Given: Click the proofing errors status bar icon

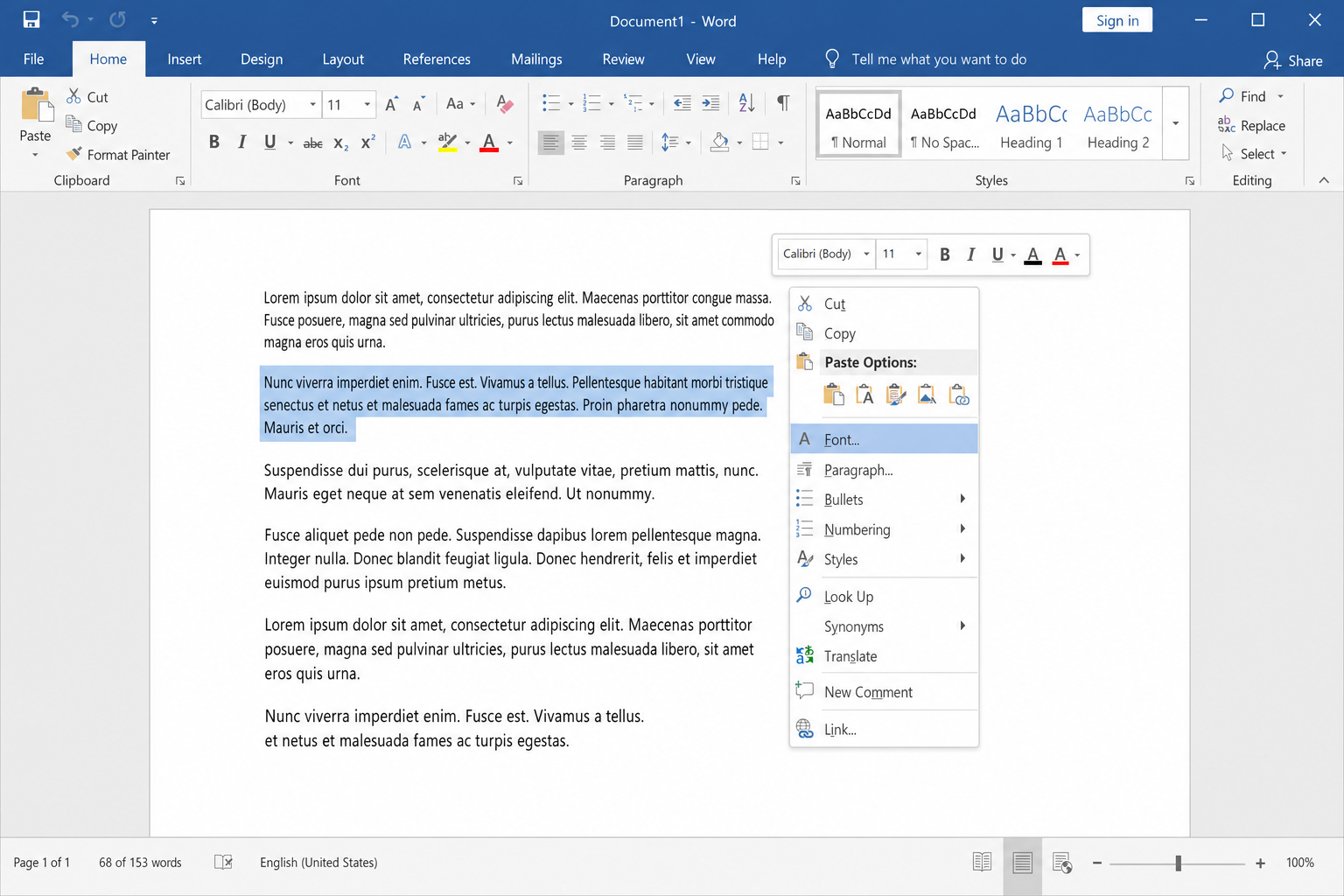Looking at the screenshot, I should click(x=224, y=862).
